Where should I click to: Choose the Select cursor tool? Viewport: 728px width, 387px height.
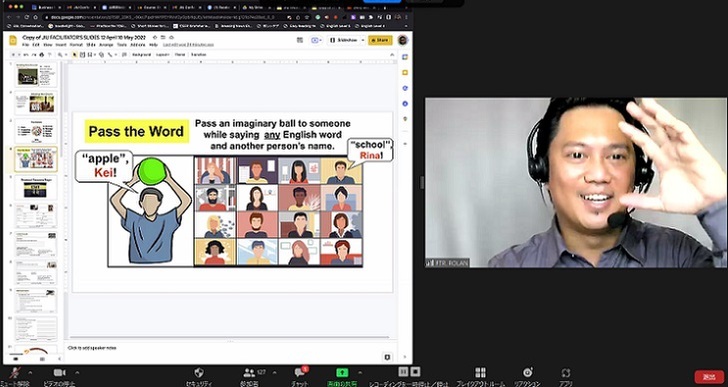pyautogui.click(x=75, y=55)
